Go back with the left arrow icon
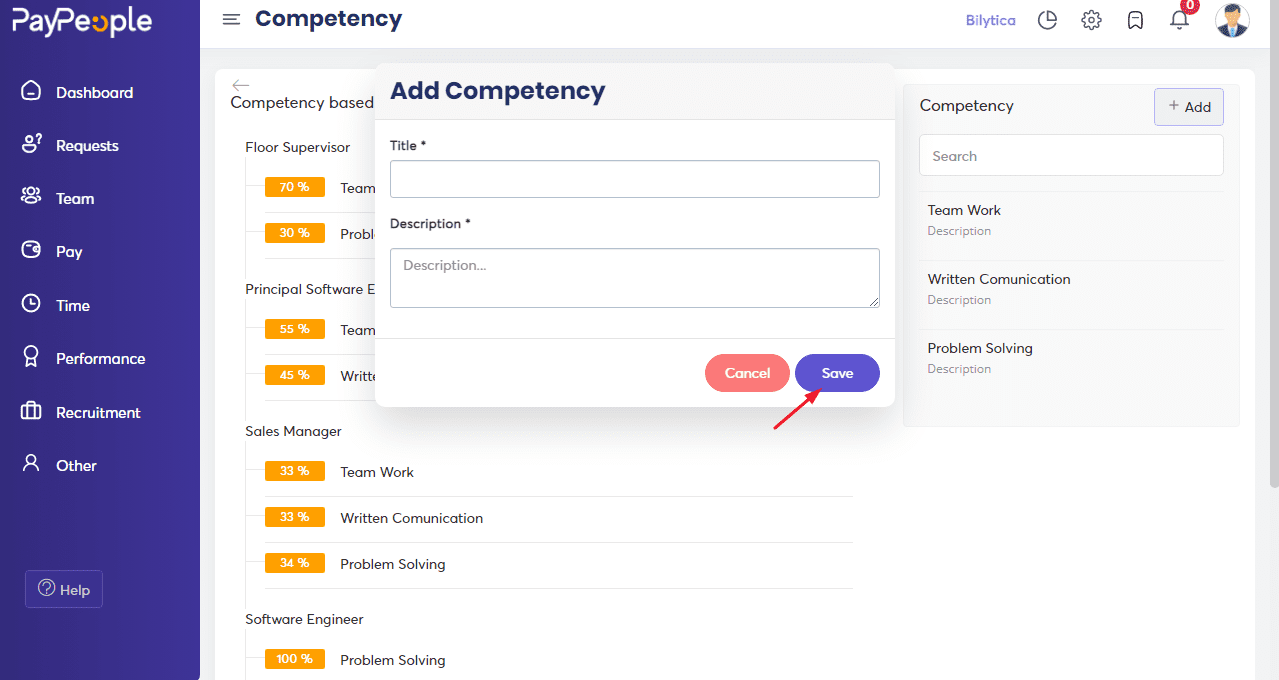This screenshot has height=680, width=1279. coord(240,86)
